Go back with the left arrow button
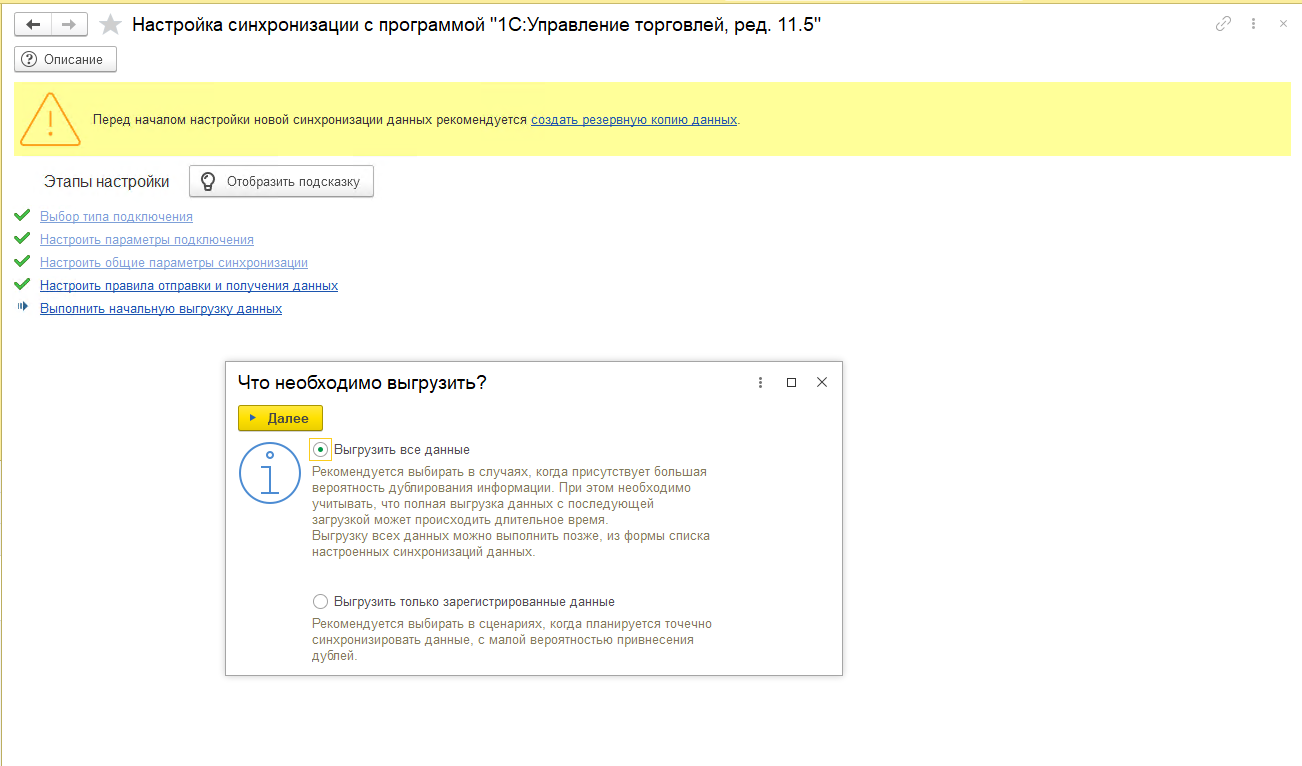The width and height of the screenshot is (1302, 766). pos(33,24)
